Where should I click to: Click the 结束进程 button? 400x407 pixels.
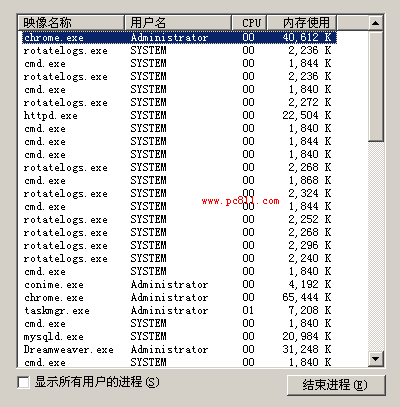point(336,385)
